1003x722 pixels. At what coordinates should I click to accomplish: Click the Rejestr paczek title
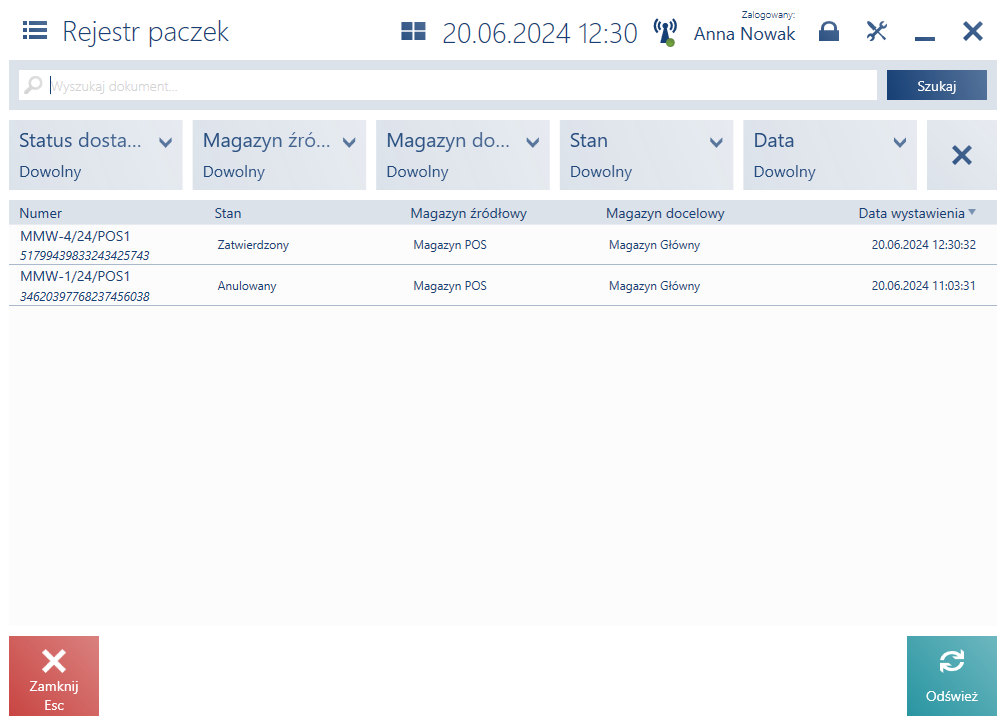pos(145,32)
